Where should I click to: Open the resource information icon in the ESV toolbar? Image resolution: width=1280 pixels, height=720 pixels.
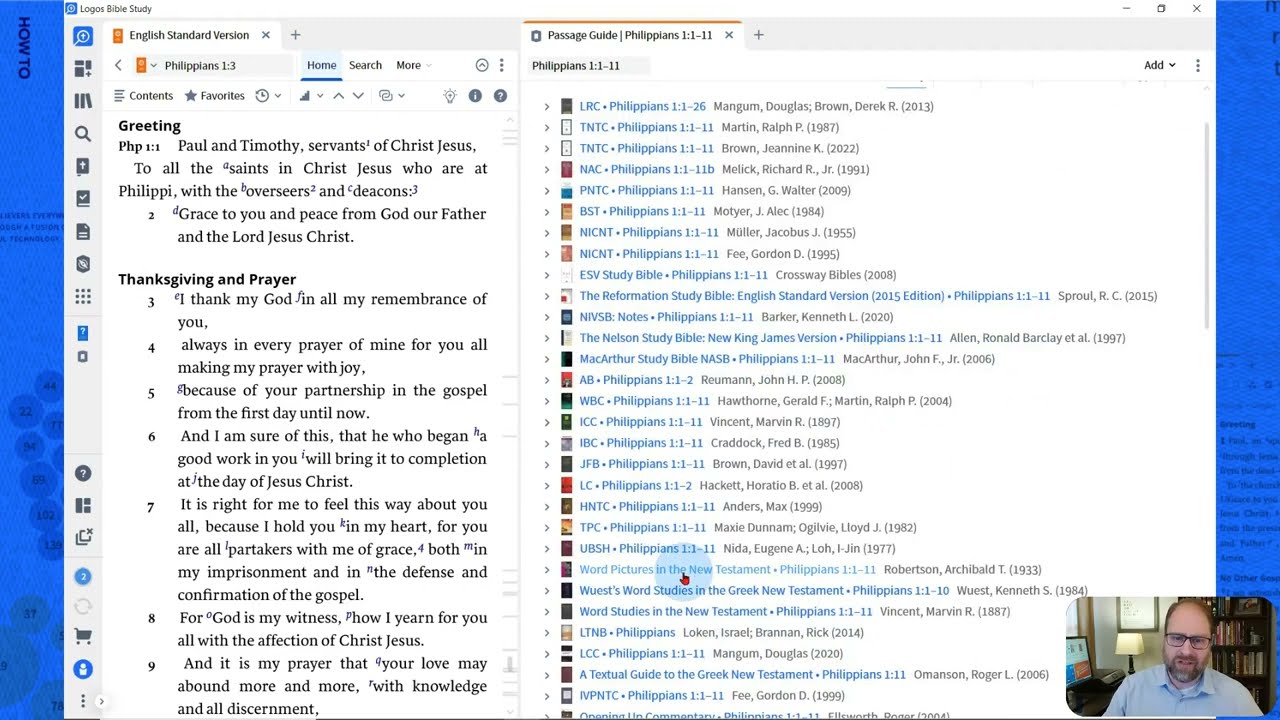475,96
